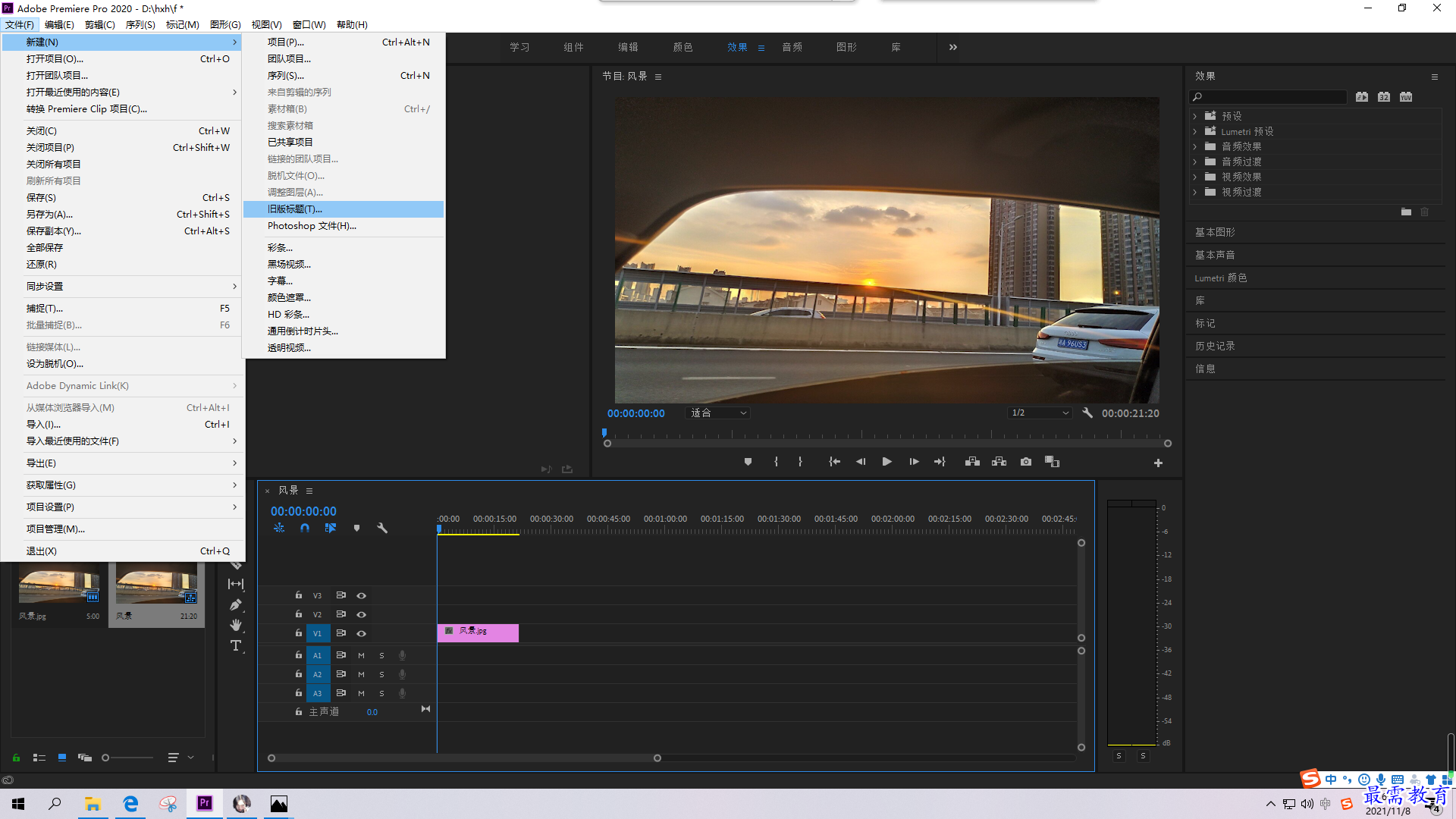Enable voice-over record on A1

(x=403, y=655)
